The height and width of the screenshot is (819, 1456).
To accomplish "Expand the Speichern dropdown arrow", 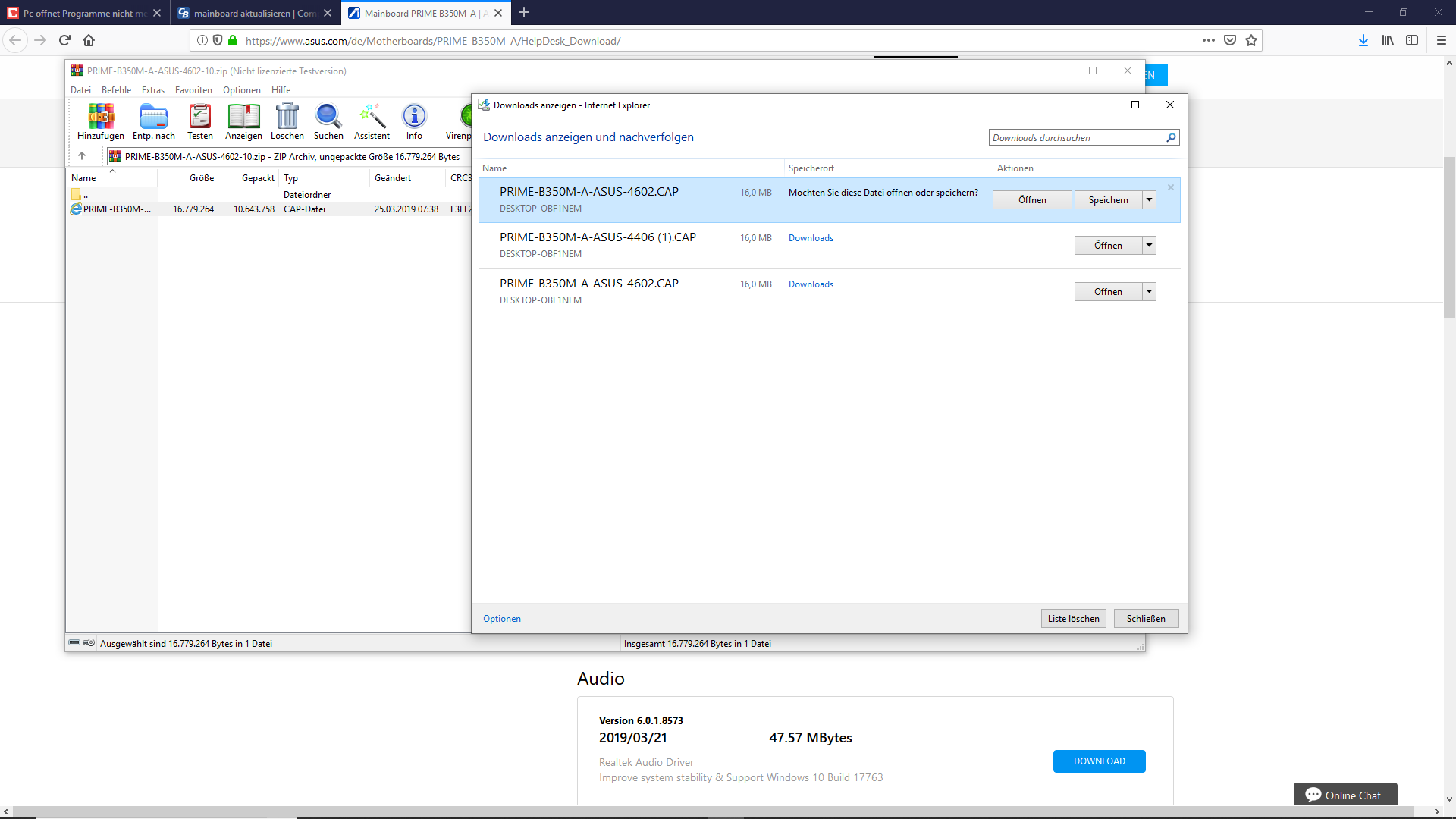I will tap(1150, 200).
